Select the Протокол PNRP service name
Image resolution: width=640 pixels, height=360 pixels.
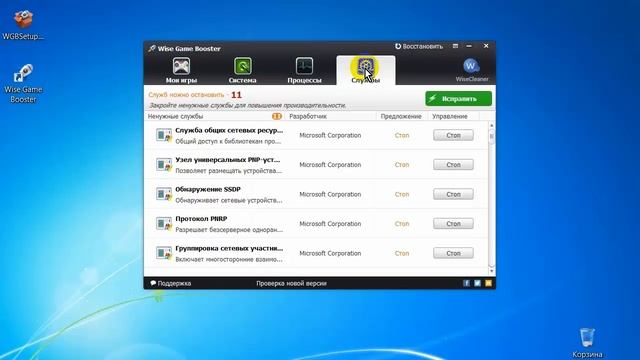click(201, 219)
